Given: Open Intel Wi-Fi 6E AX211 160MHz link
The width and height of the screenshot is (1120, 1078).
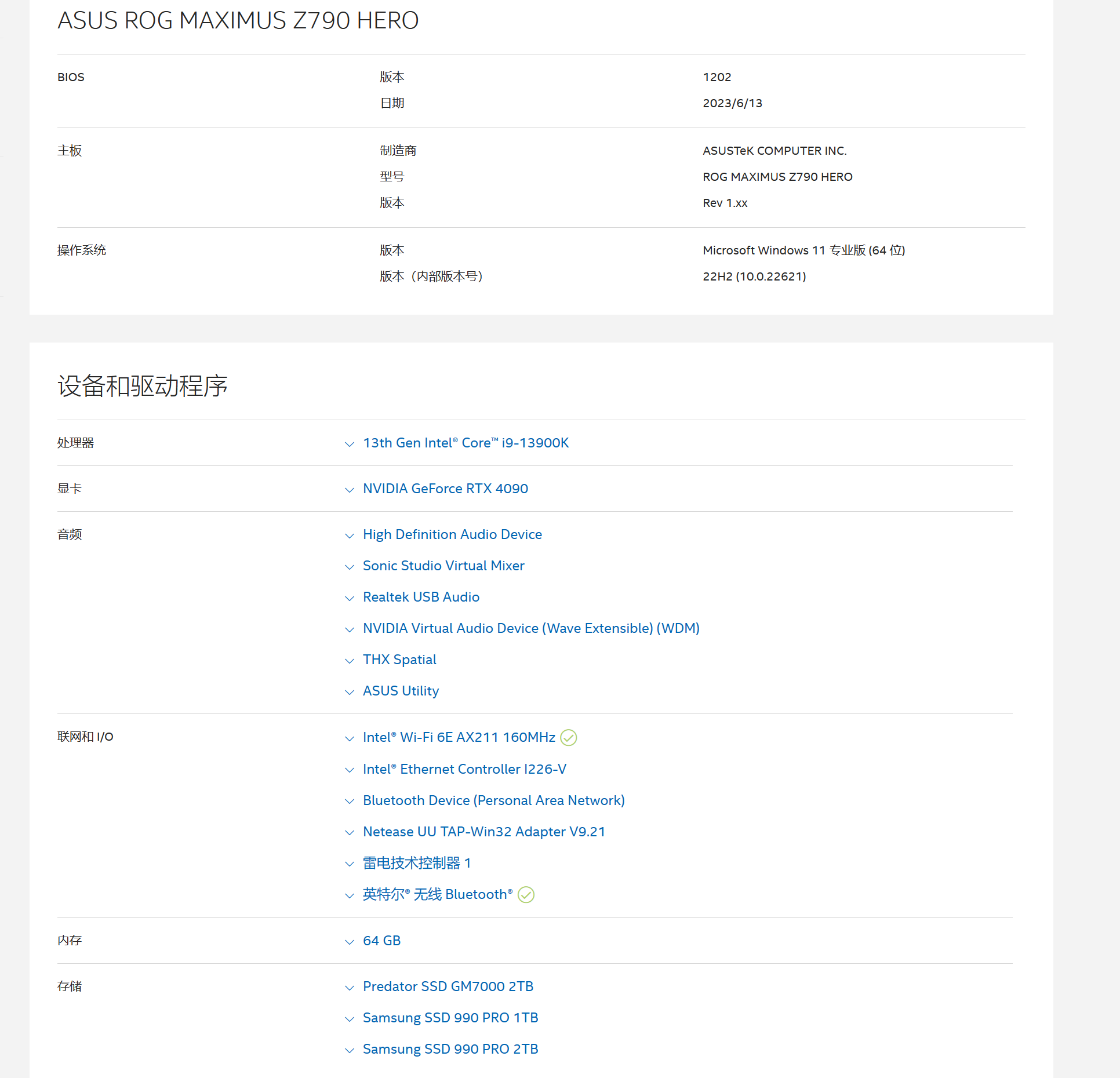Looking at the screenshot, I should (x=459, y=737).
